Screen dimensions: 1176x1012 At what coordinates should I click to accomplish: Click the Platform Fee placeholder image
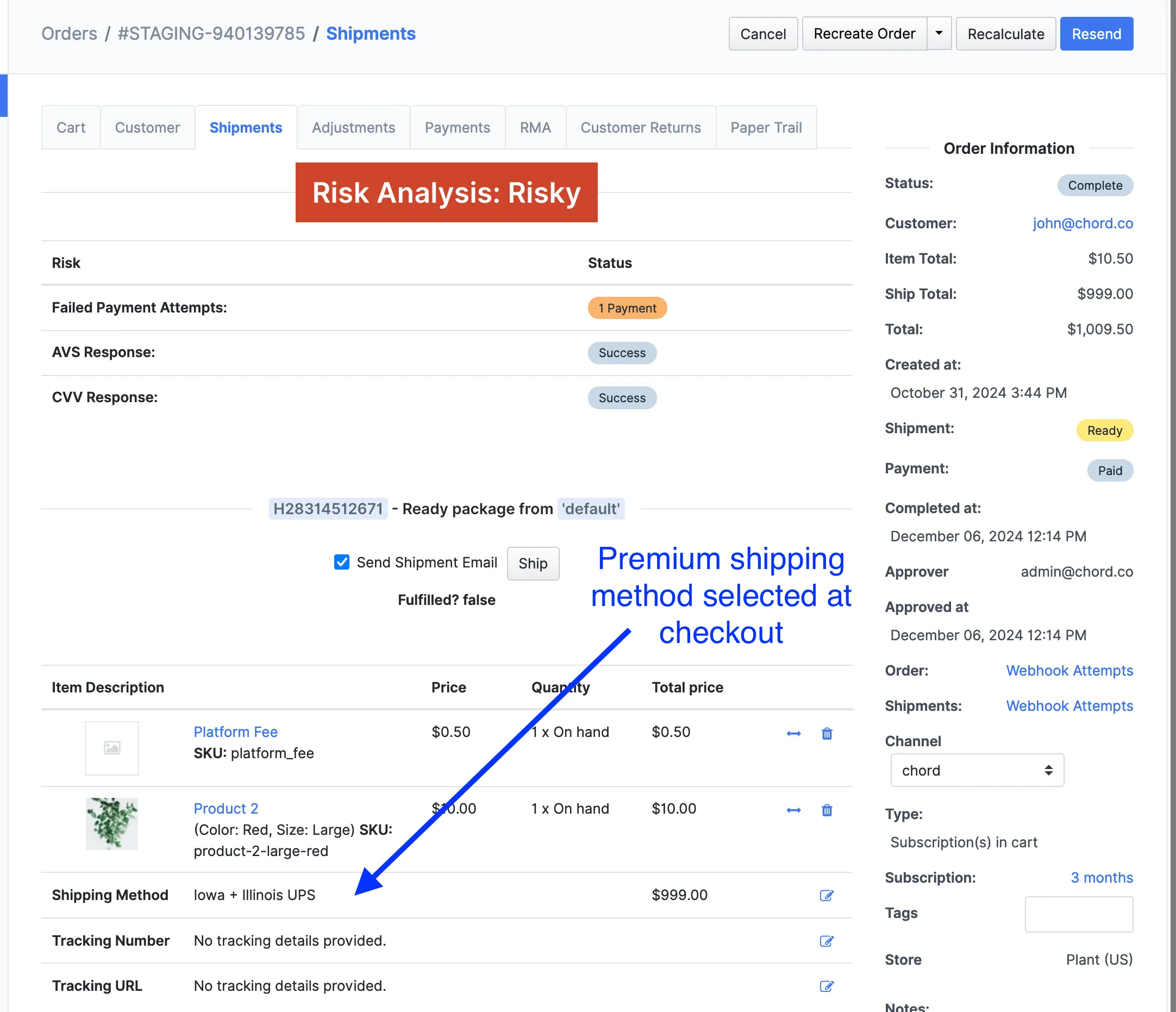tap(112, 748)
